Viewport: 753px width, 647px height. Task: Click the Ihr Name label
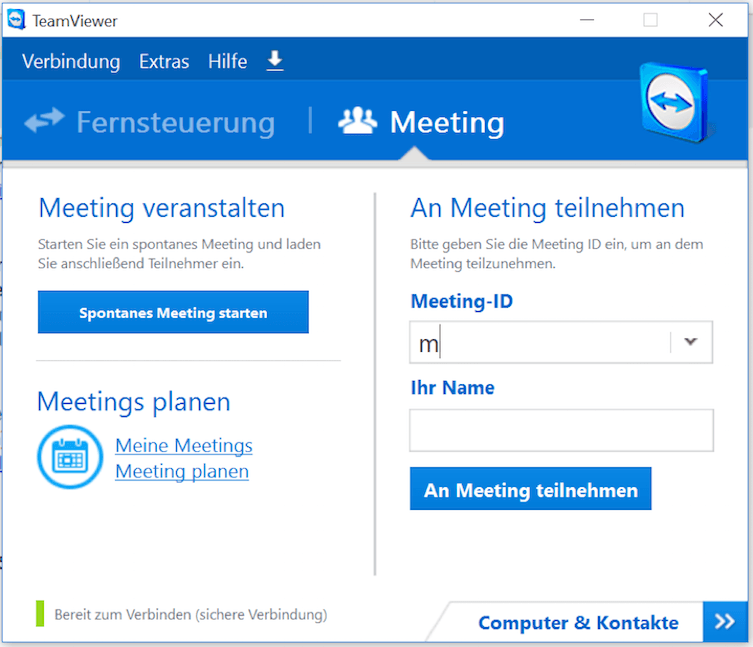point(452,388)
